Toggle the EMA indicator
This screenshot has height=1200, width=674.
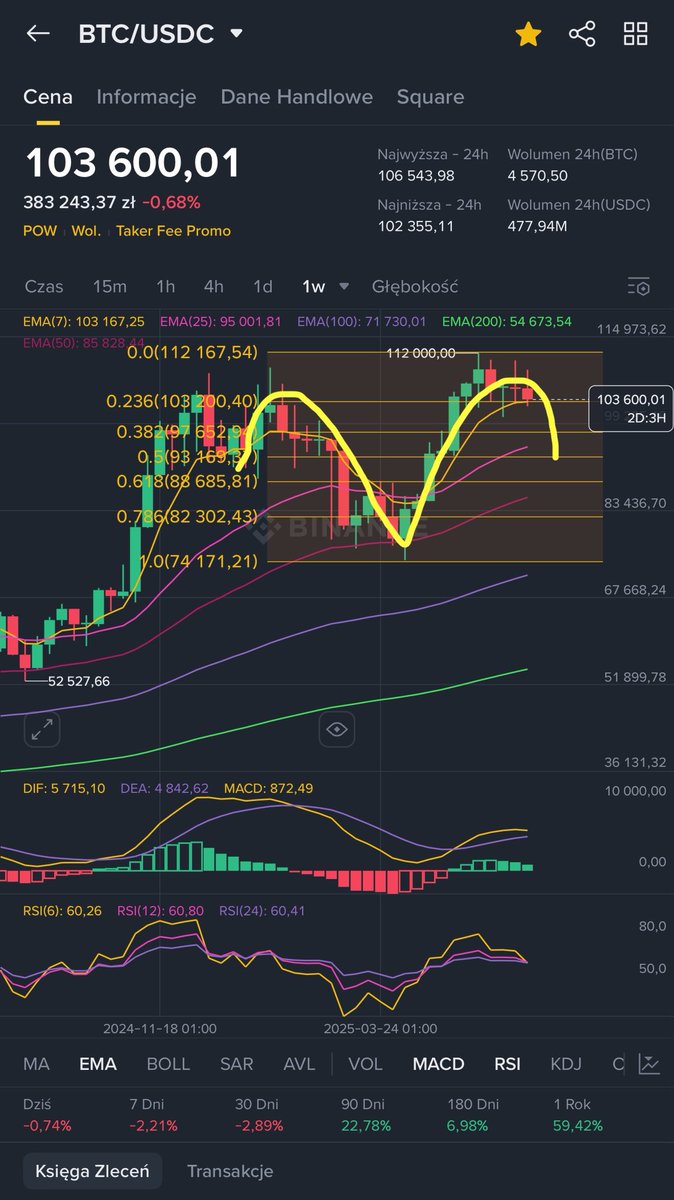(x=98, y=1064)
